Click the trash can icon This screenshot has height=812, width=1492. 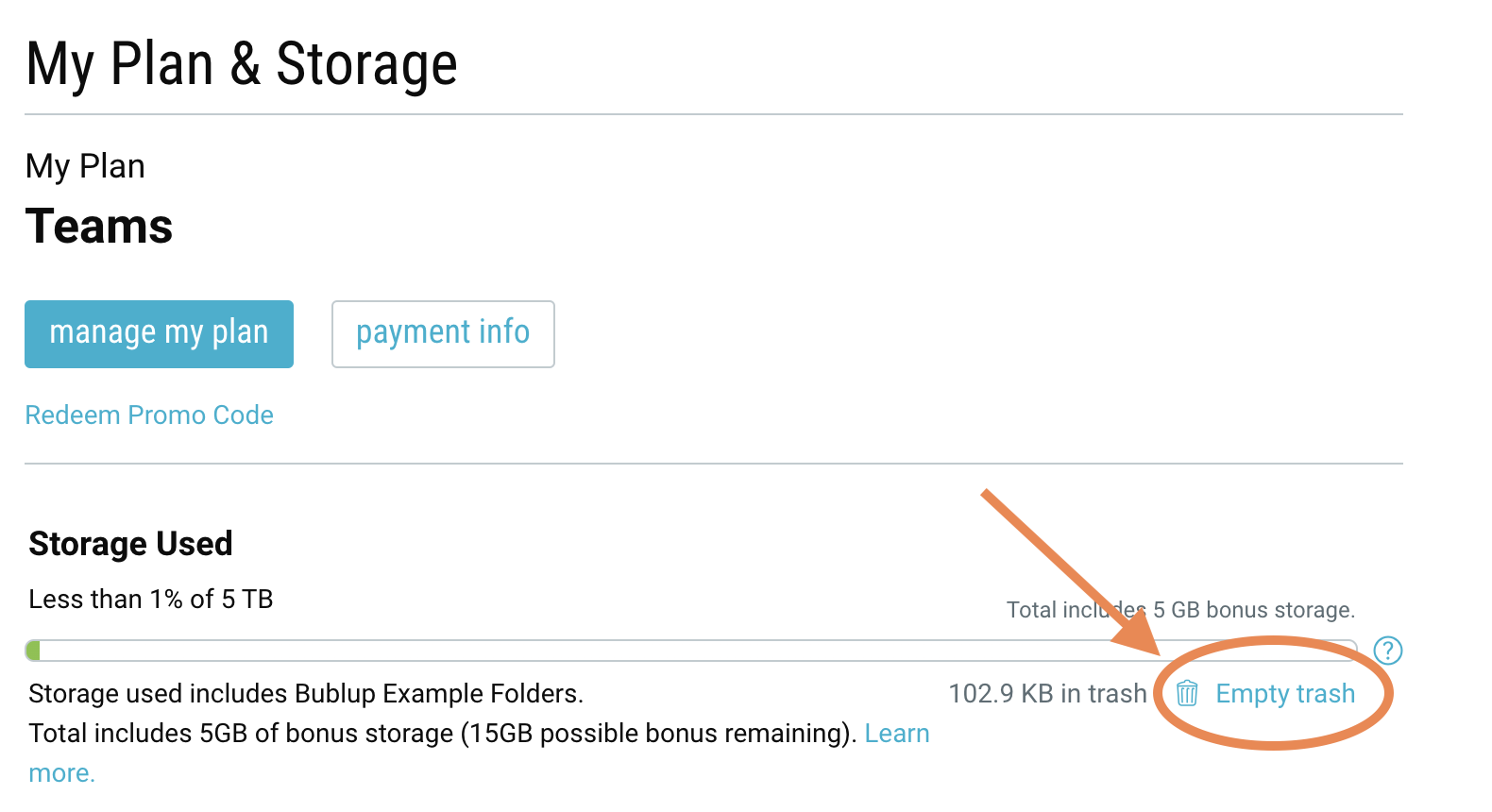point(1187,694)
